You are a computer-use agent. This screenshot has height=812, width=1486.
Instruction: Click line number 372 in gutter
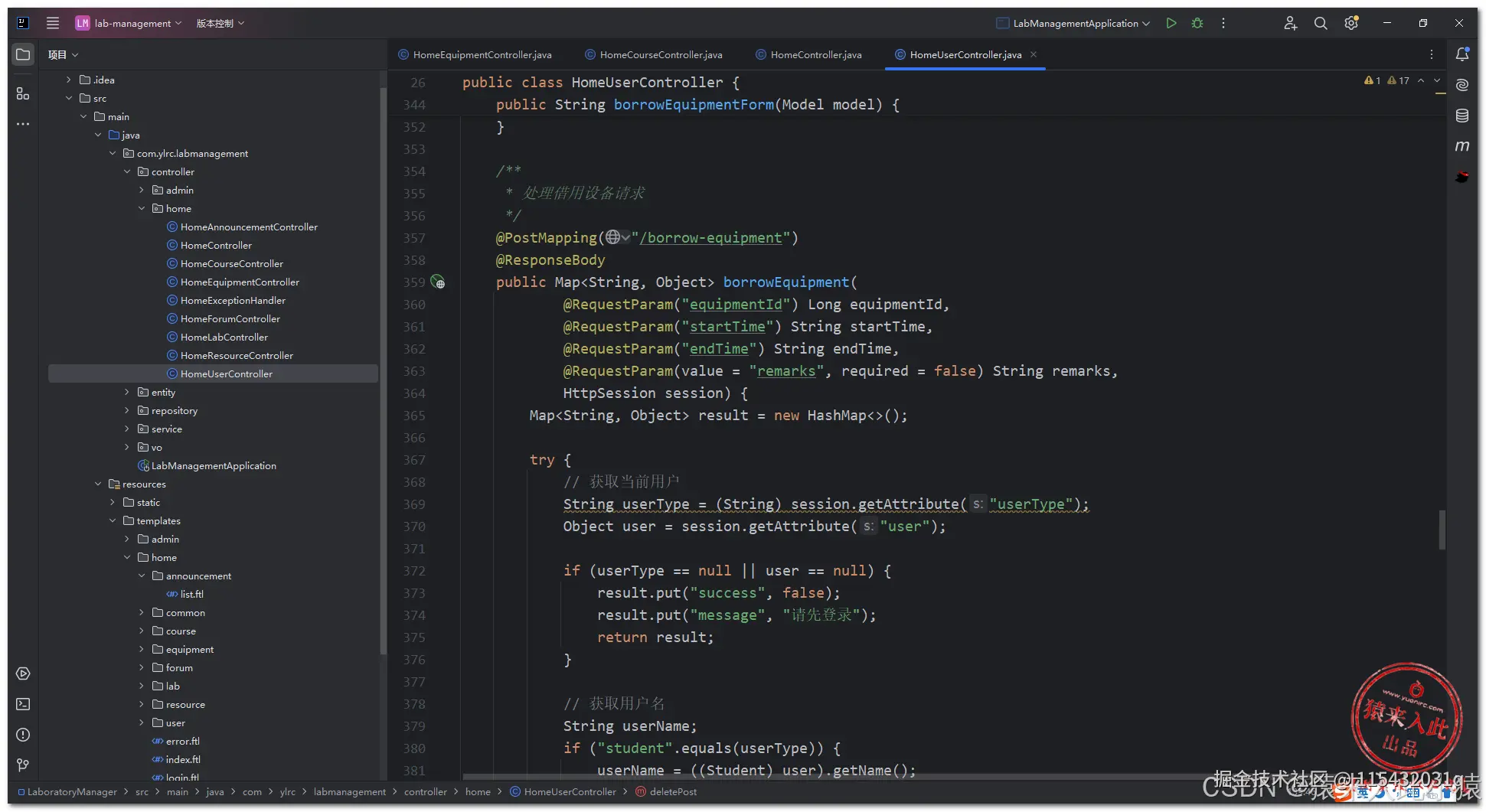[414, 571]
